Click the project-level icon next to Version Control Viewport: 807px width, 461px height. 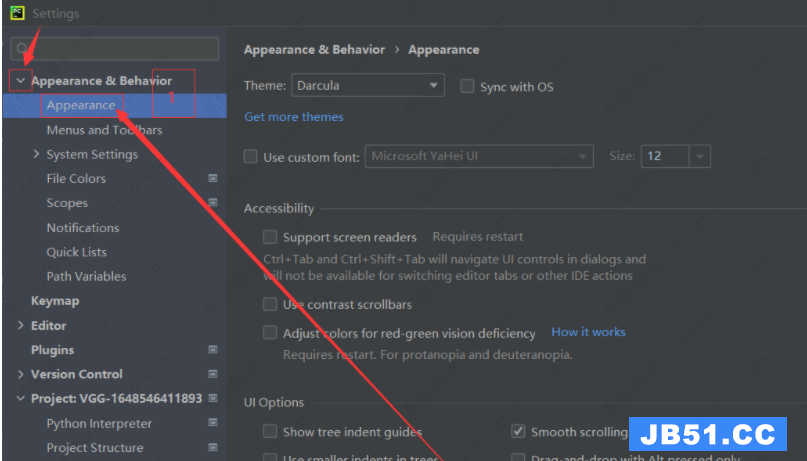click(212, 374)
